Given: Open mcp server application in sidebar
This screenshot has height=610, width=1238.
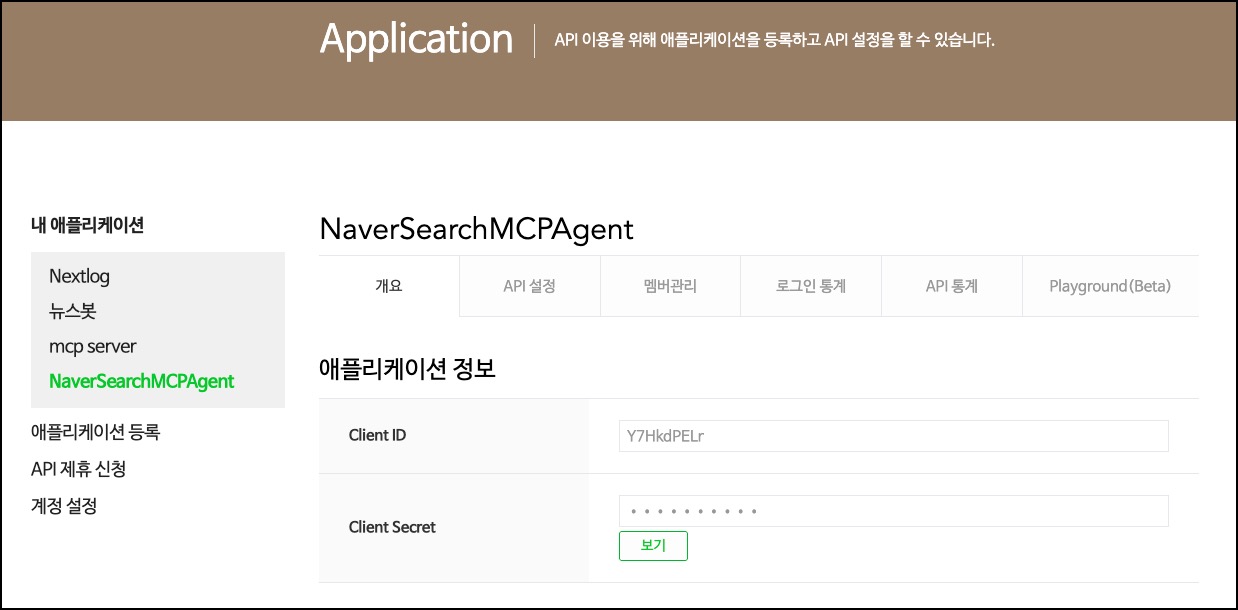Looking at the screenshot, I should pos(92,346).
